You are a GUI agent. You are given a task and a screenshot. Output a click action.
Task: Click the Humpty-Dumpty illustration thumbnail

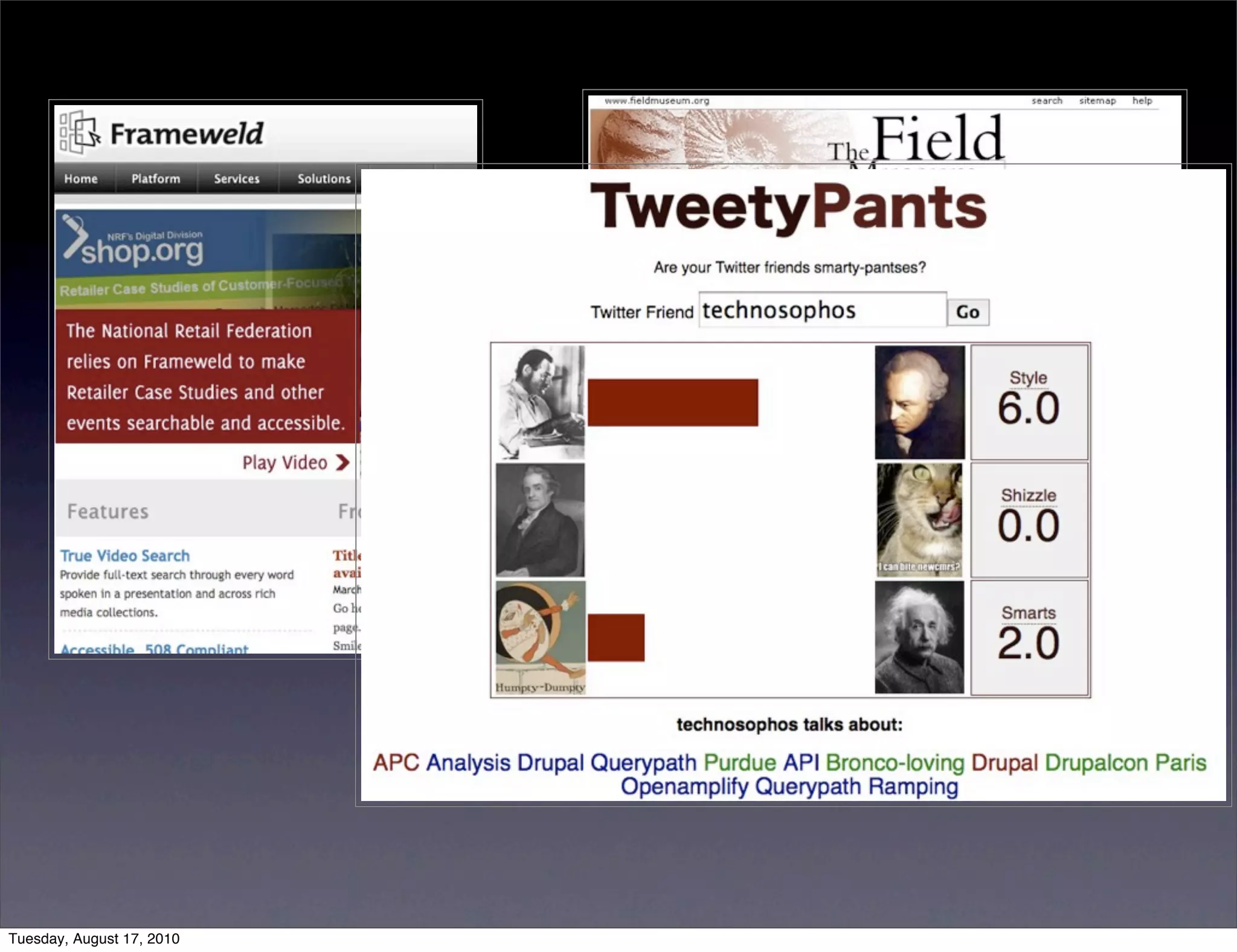540,637
